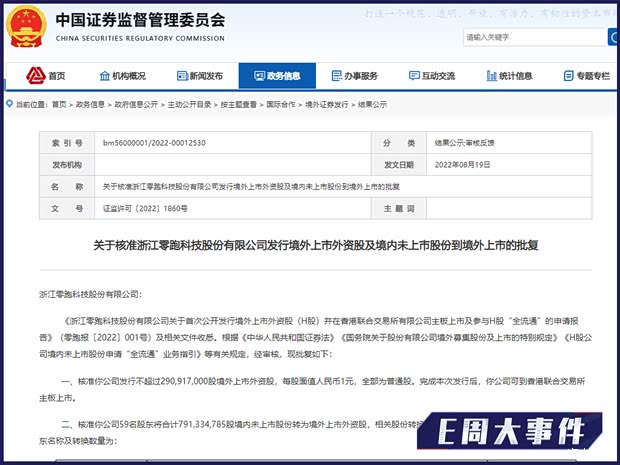Follow the 政务信息 breadcrumb link

tap(90, 104)
